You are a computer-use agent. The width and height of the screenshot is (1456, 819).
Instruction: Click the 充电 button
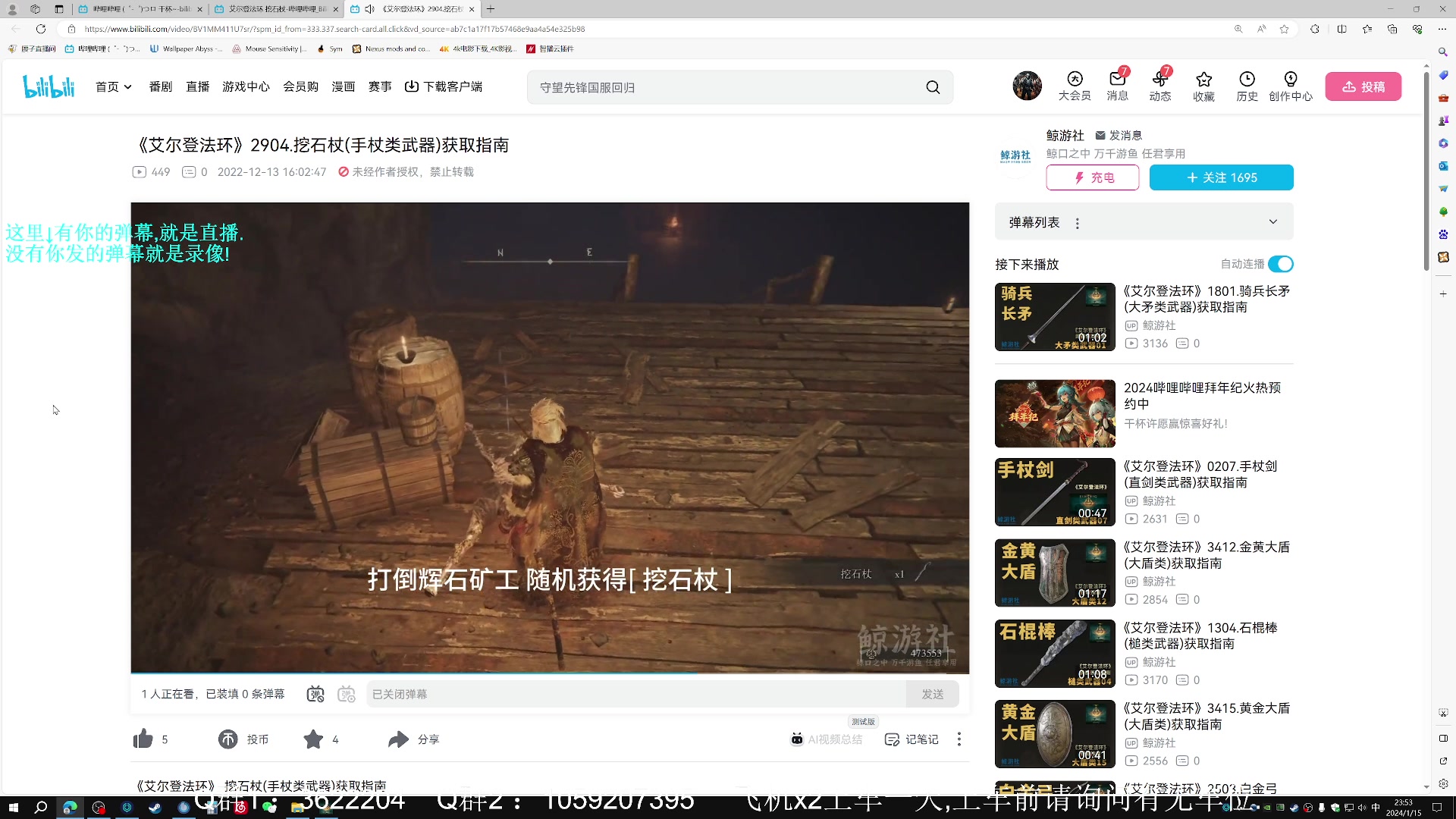[1093, 177]
